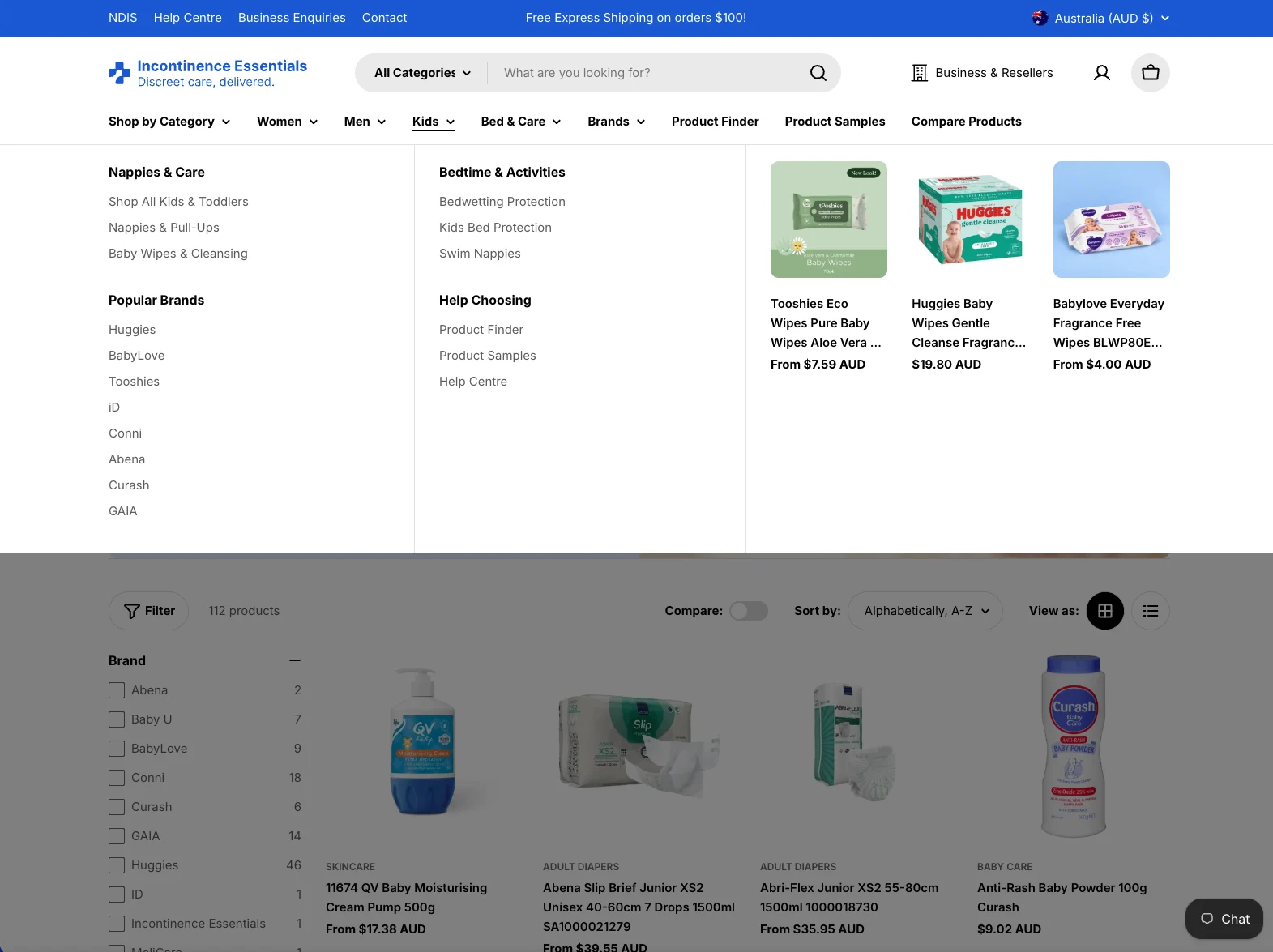The height and width of the screenshot is (952, 1273).
Task: Check the Huggies brand checkbox
Action: coord(117,865)
